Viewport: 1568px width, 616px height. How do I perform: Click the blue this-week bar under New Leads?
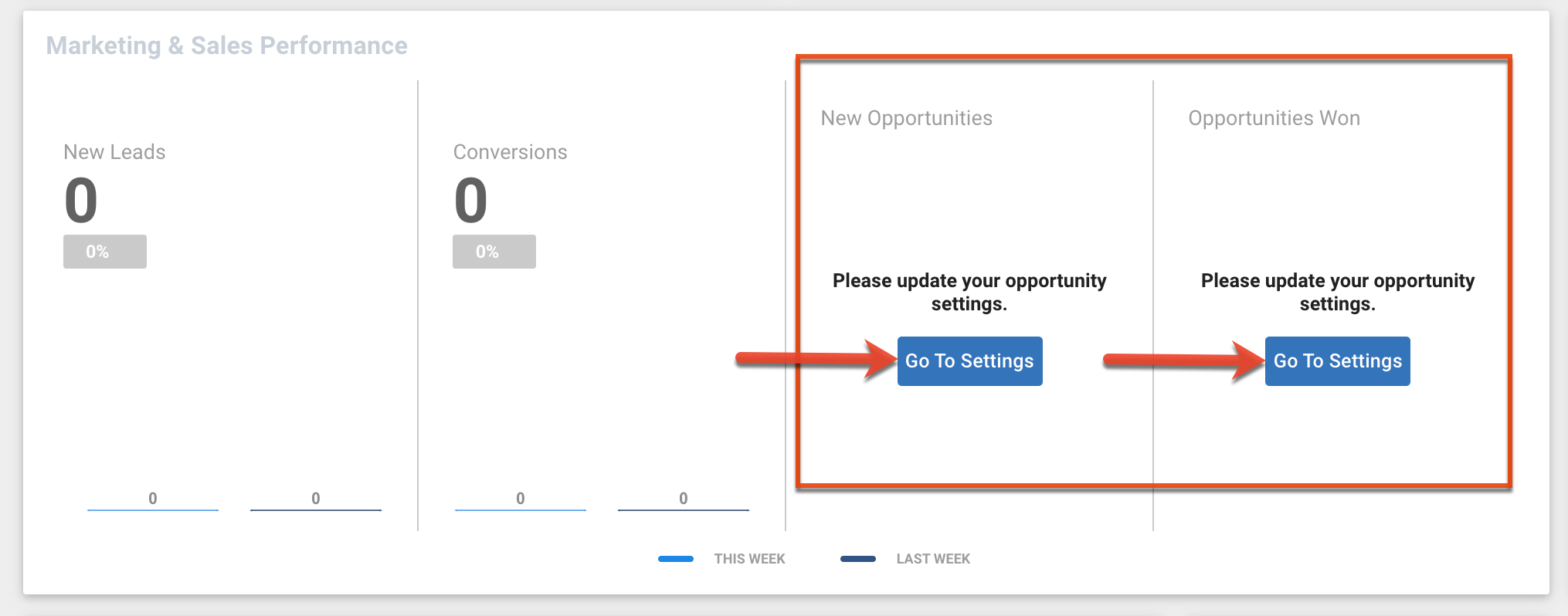pyautogui.click(x=152, y=509)
